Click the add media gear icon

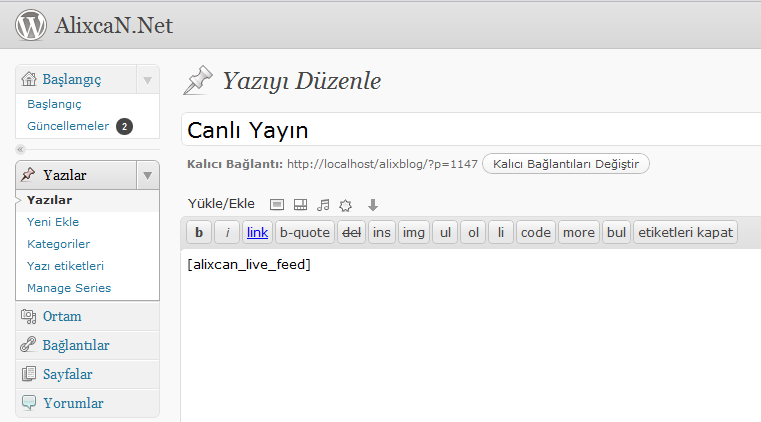(x=346, y=206)
